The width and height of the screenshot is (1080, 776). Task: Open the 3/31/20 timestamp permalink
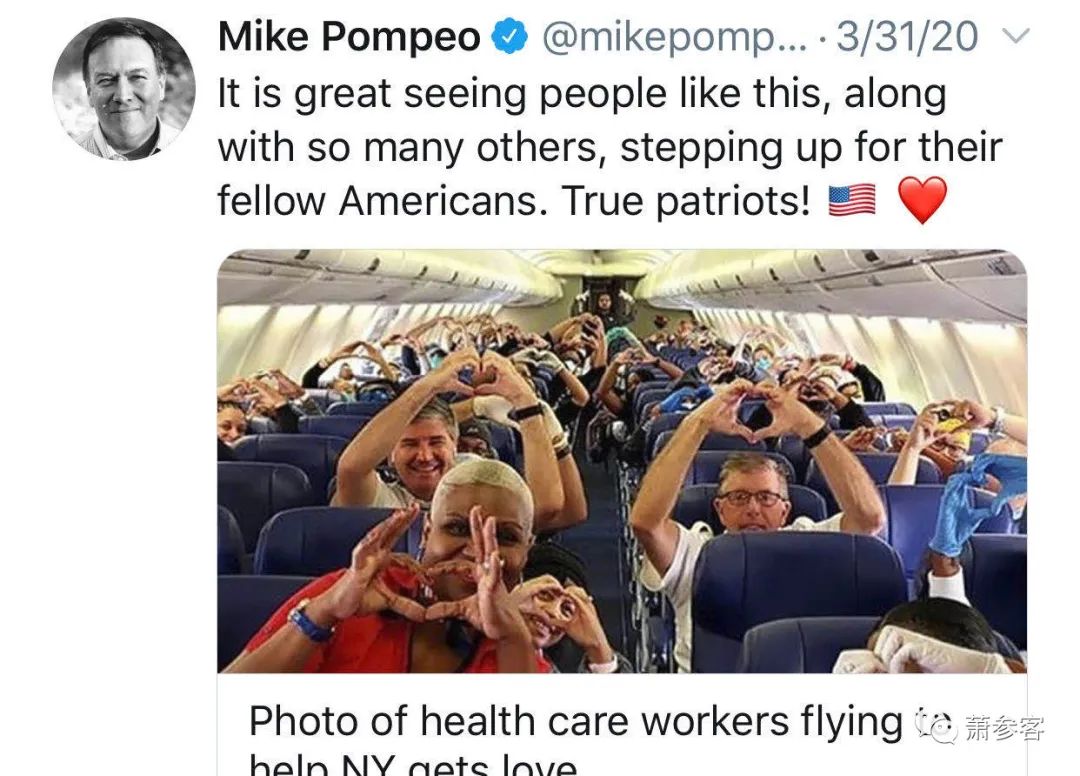click(907, 37)
